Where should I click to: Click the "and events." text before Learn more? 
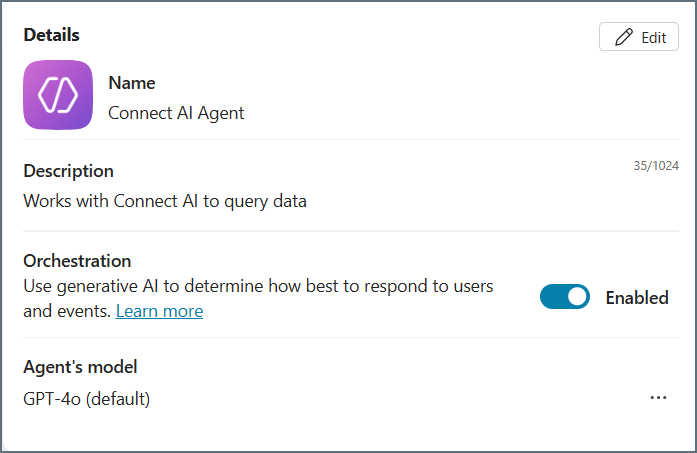tap(67, 311)
